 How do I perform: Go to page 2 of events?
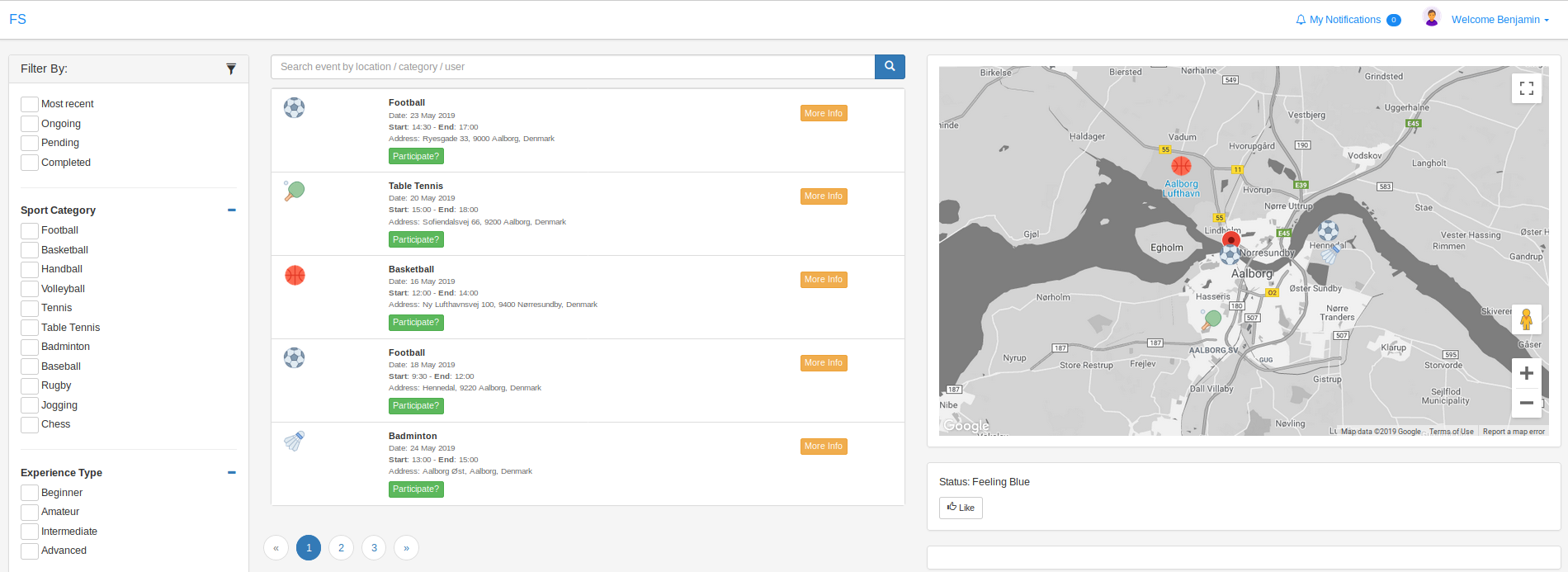[x=341, y=548]
